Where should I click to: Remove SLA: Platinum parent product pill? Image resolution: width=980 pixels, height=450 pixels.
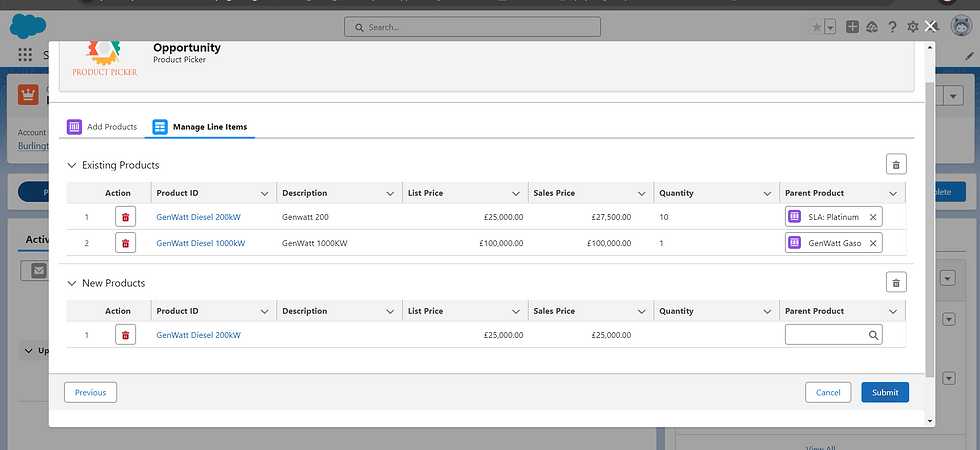(x=873, y=217)
